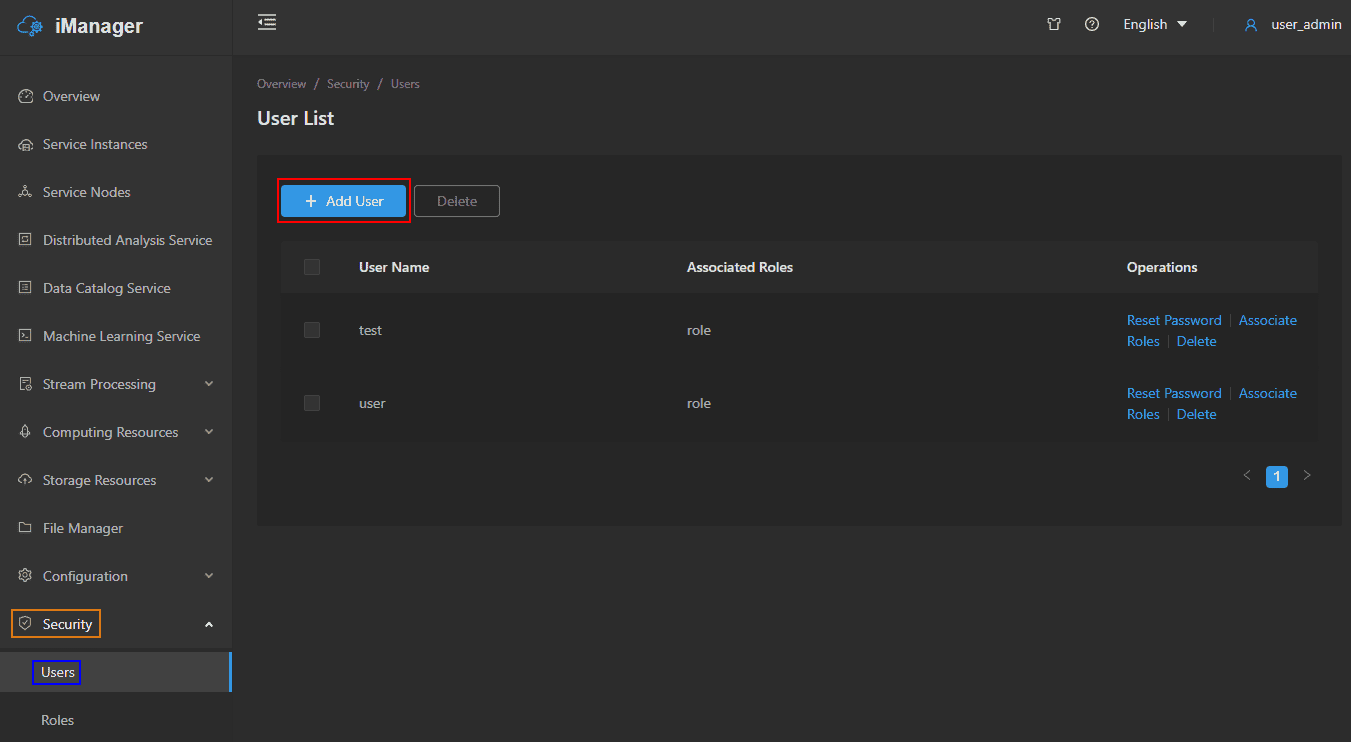The height and width of the screenshot is (742, 1351).
Task: Click the Service Instances sidebar icon
Action: point(26,145)
